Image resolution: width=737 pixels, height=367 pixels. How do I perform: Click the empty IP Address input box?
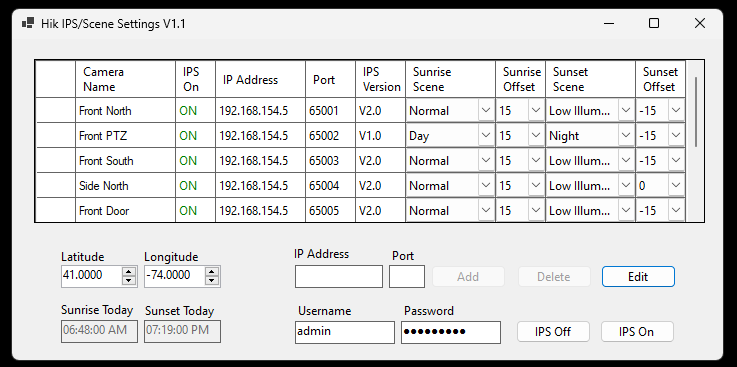tap(339, 276)
